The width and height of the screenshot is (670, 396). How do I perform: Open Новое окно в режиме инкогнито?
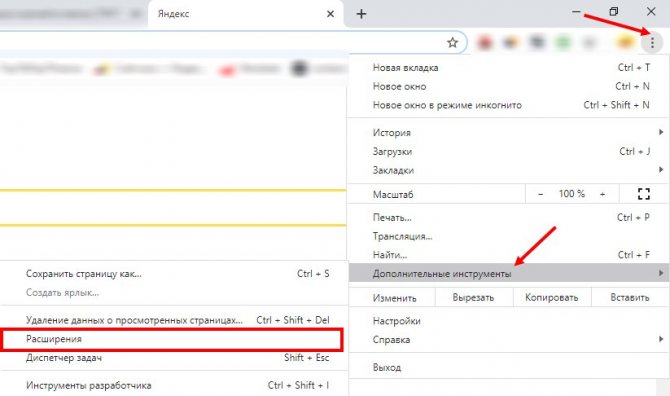[x=508, y=105]
